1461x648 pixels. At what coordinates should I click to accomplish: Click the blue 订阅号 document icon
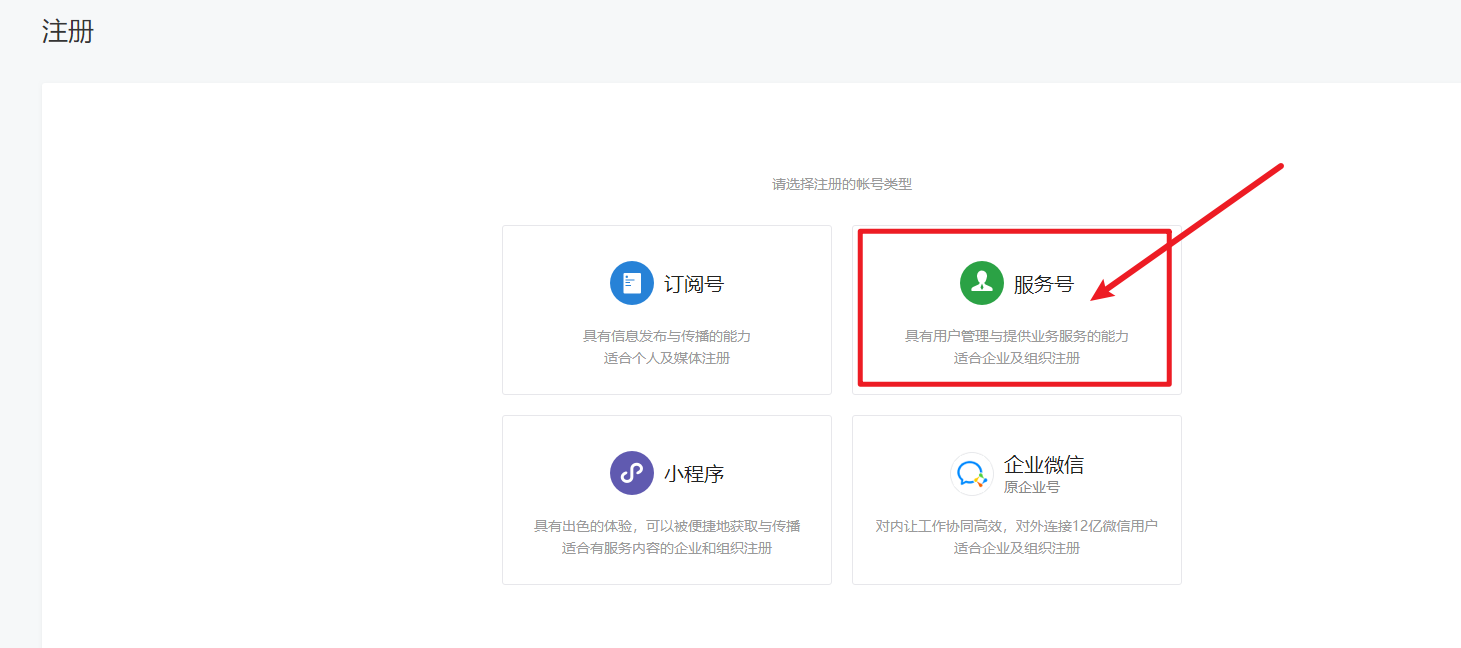coord(632,283)
